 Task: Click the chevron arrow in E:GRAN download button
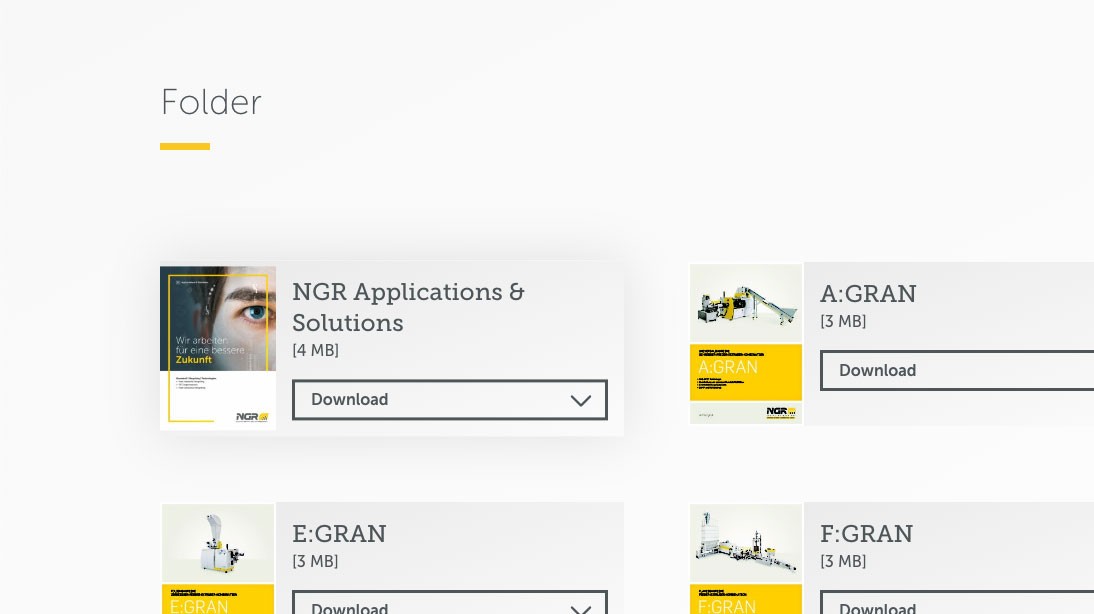pos(580,609)
